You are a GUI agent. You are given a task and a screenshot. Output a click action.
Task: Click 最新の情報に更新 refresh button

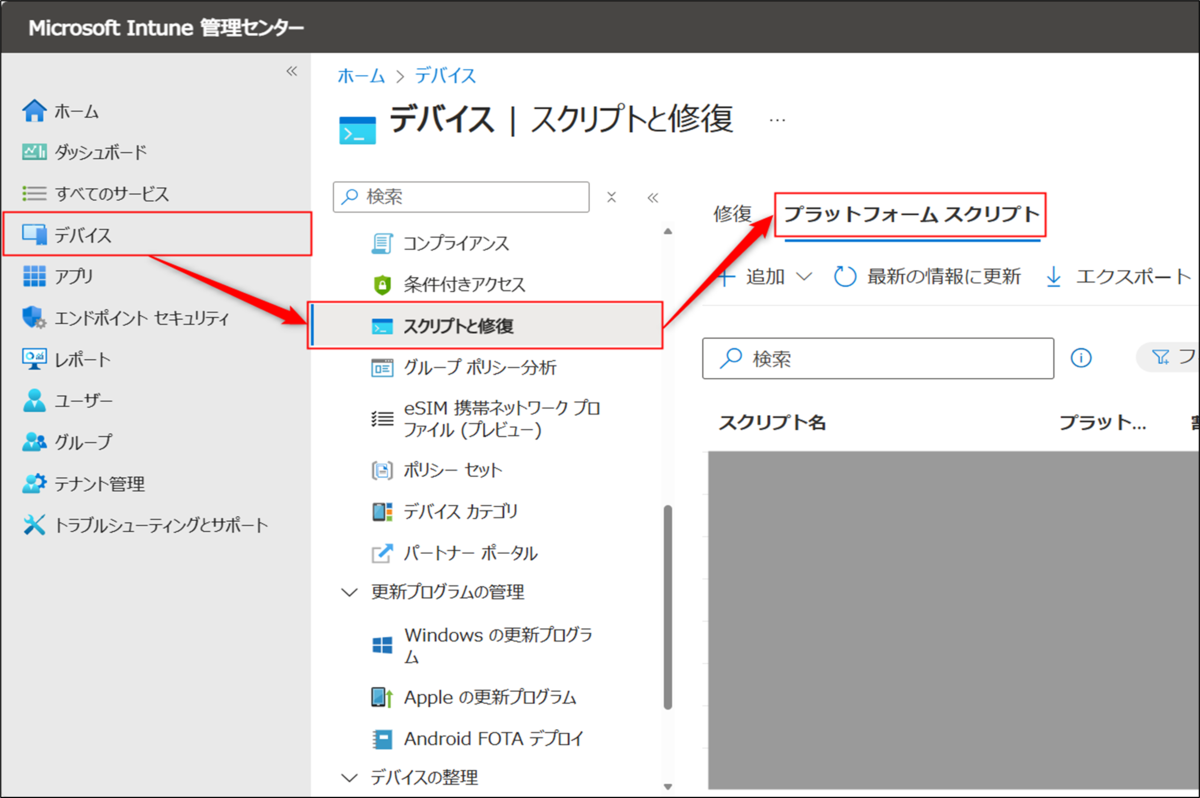coord(927,277)
